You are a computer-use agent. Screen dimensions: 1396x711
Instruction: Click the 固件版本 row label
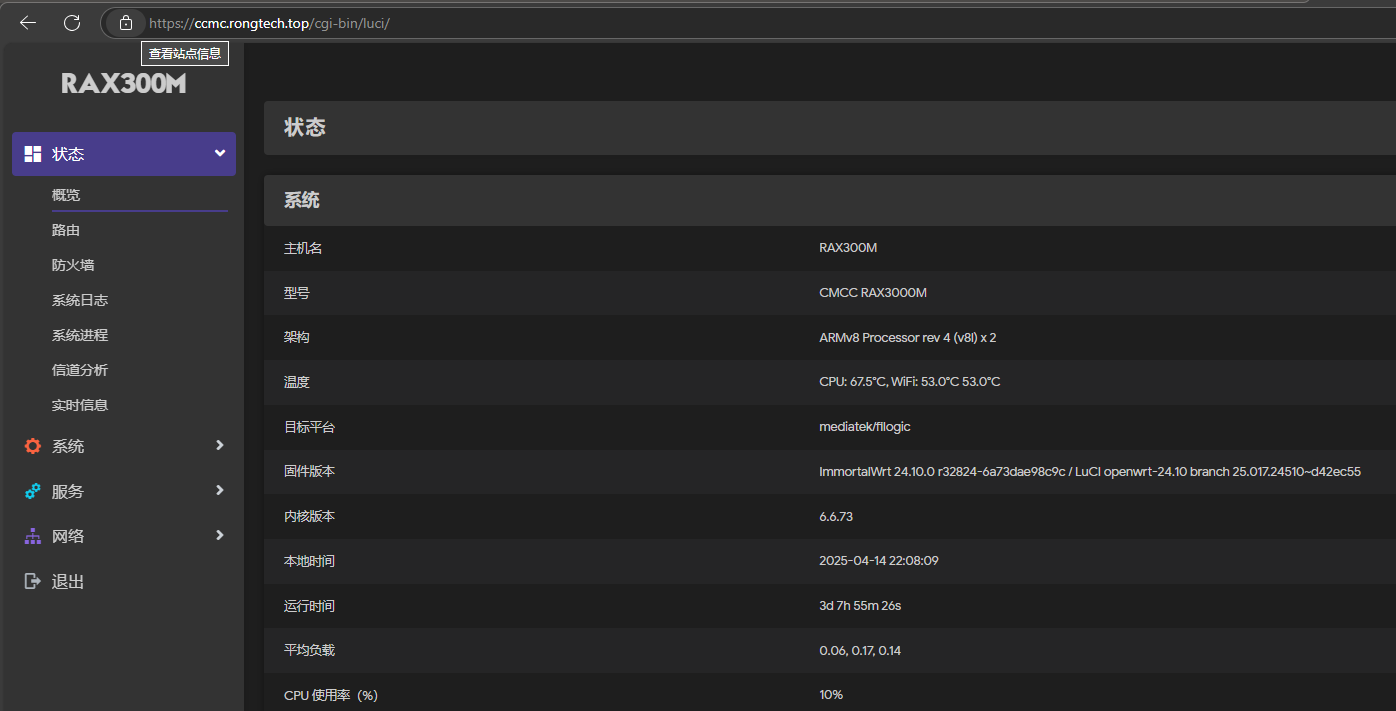pyautogui.click(x=310, y=471)
